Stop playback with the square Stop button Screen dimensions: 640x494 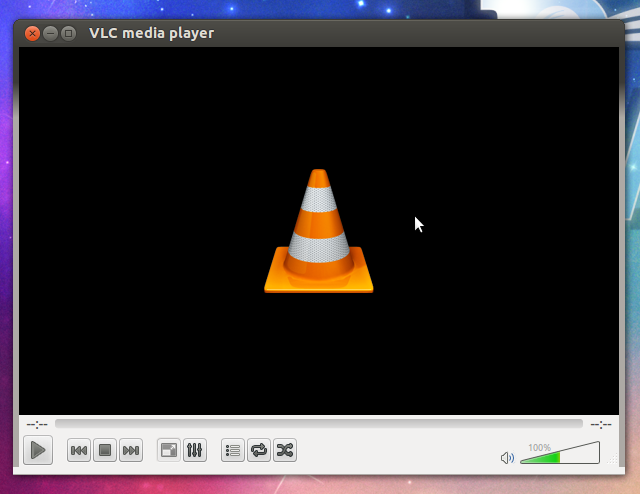tap(105, 450)
